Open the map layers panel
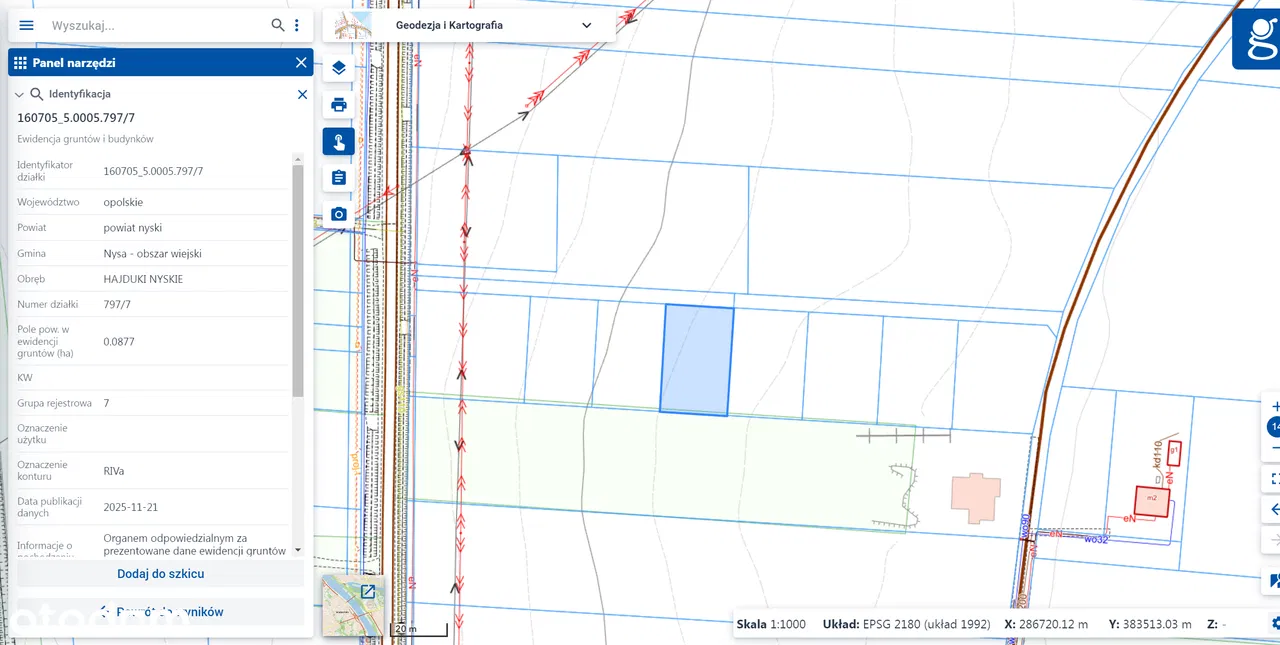The image size is (1280, 645). pyautogui.click(x=338, y=68)
